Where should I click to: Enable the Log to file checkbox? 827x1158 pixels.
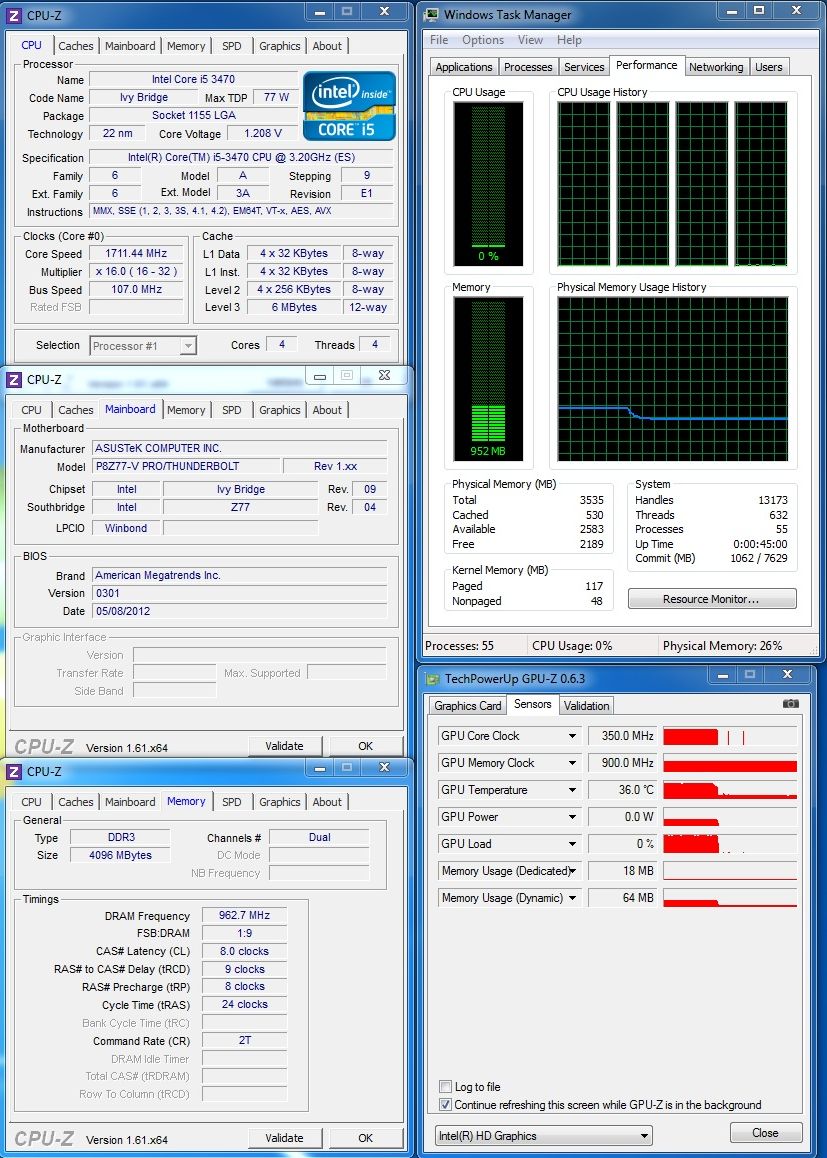pyautogui.click(x=445, y=1087)
